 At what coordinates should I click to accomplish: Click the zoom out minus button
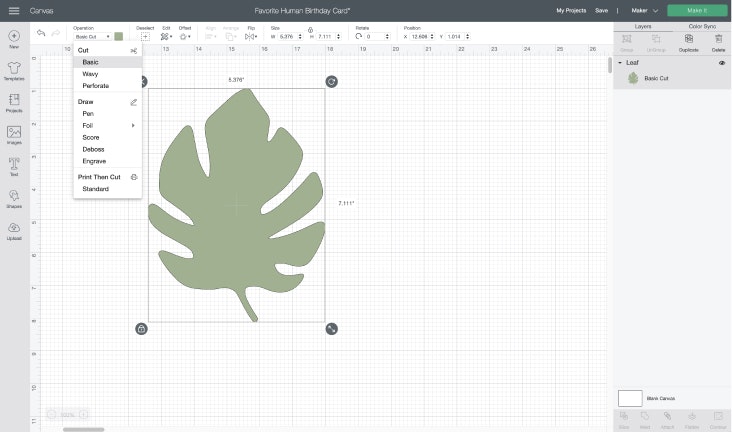[x=51, y=414]
